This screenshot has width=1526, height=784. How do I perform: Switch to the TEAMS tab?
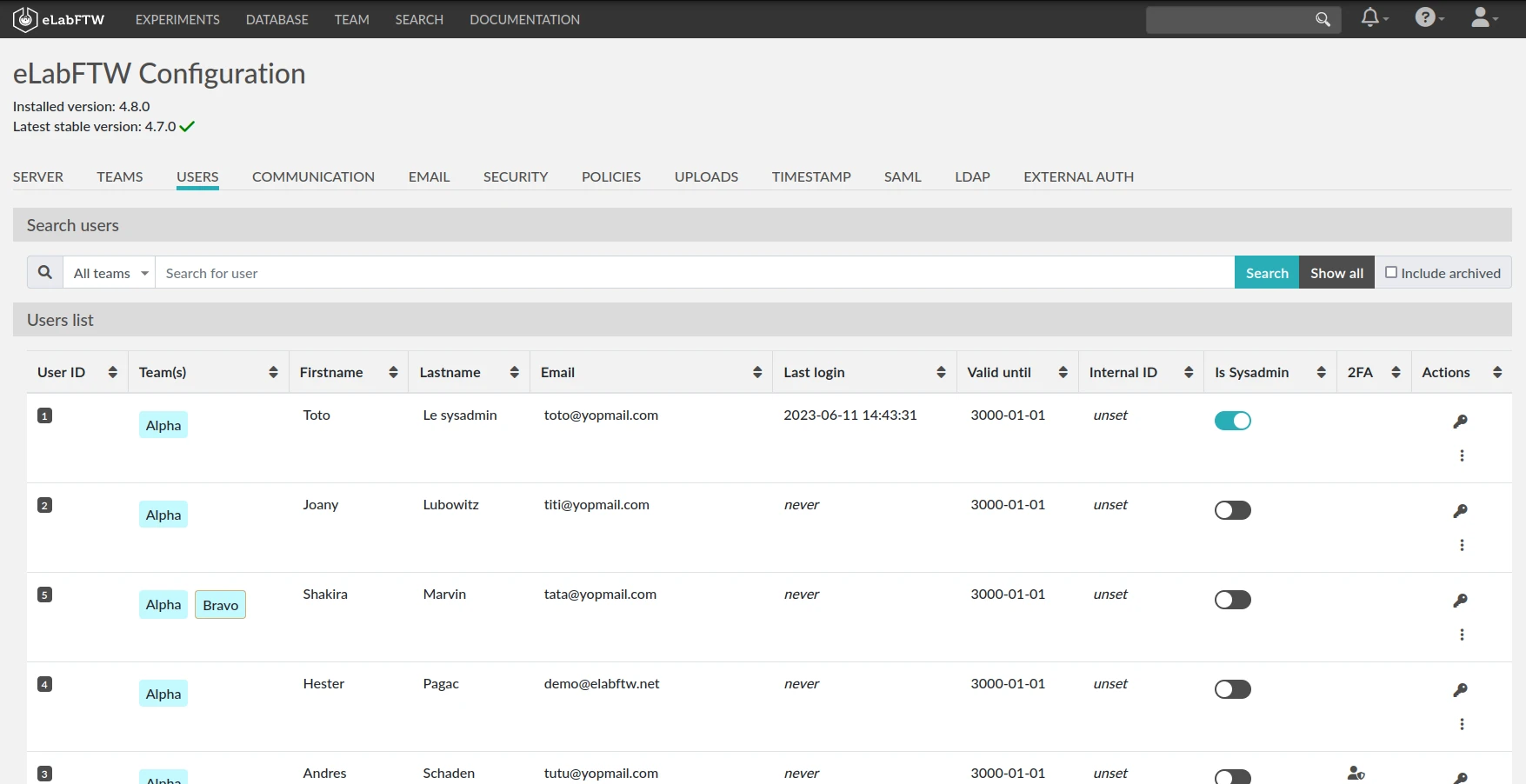point(120,176)
